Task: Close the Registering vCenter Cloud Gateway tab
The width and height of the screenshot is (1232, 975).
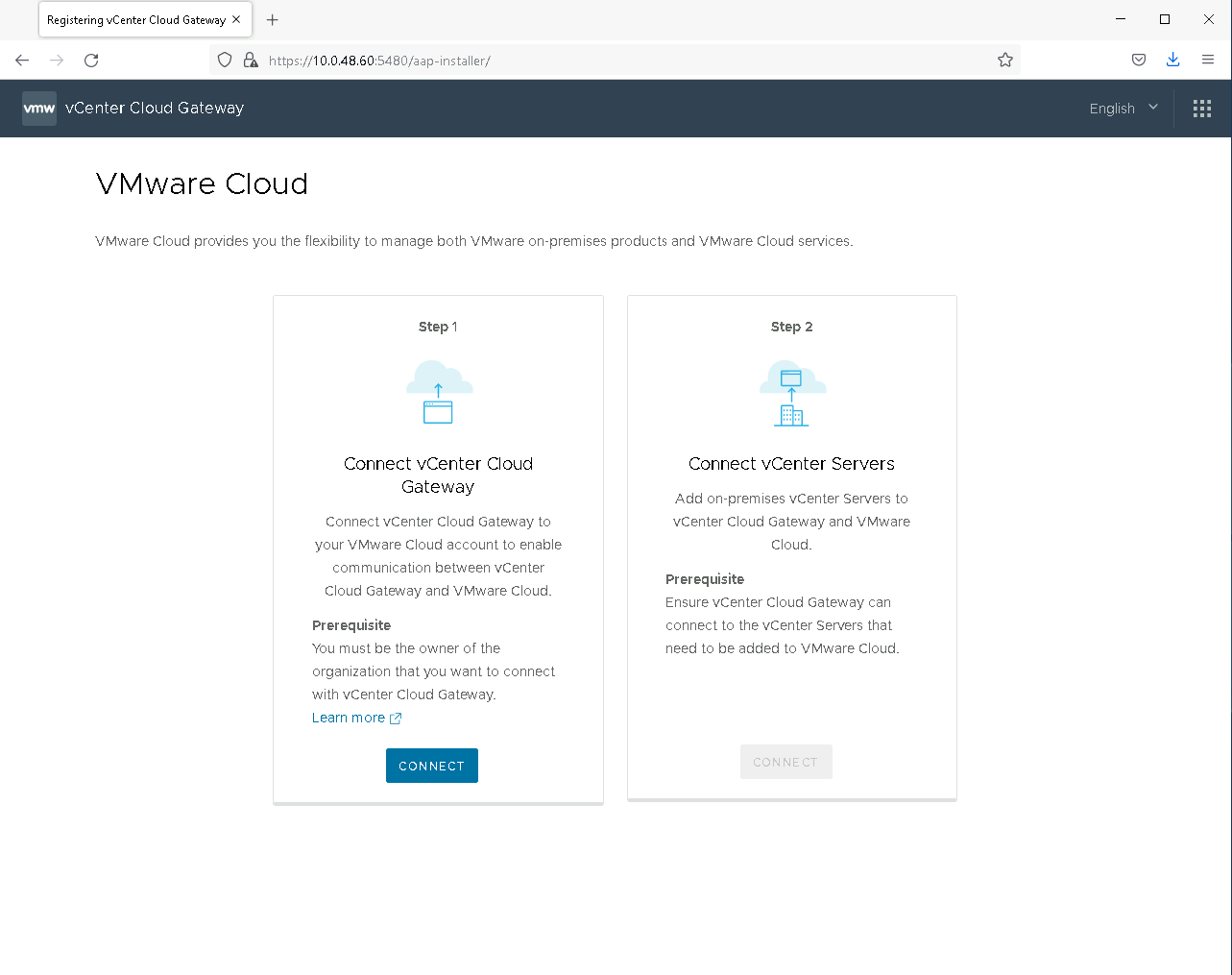Action: [236, 20]
